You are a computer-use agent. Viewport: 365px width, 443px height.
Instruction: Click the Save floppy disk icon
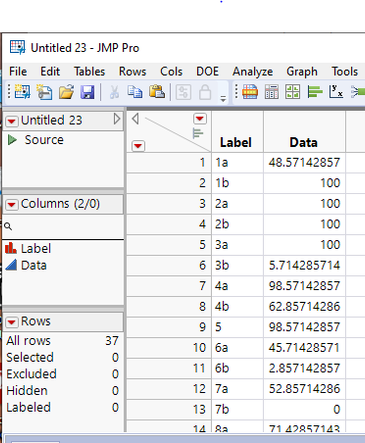[x=87, y=92]
